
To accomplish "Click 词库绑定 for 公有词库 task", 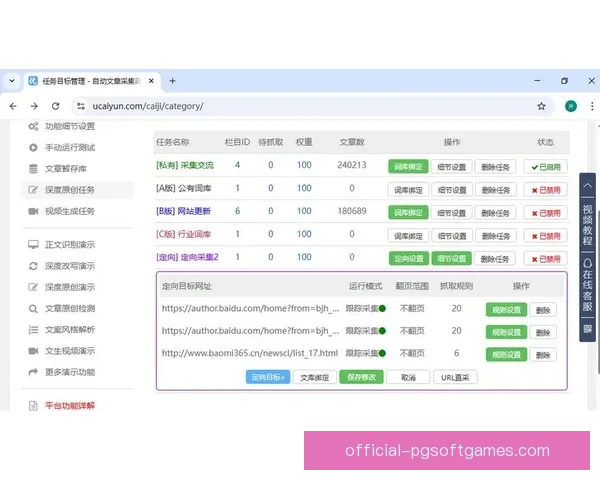I will point(408,190).
